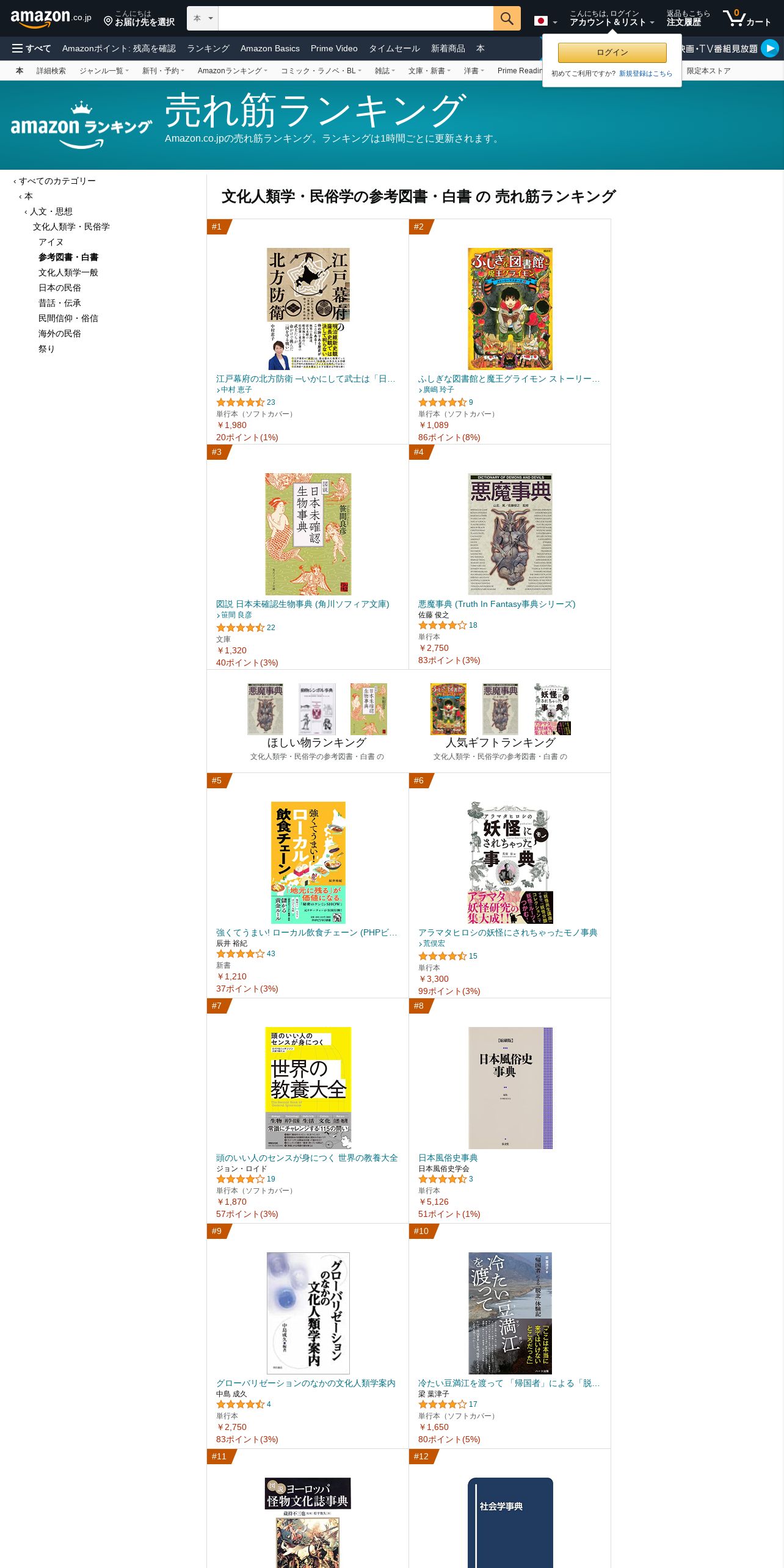Select Prime Video in navigation bar

(x=334, y=48)
